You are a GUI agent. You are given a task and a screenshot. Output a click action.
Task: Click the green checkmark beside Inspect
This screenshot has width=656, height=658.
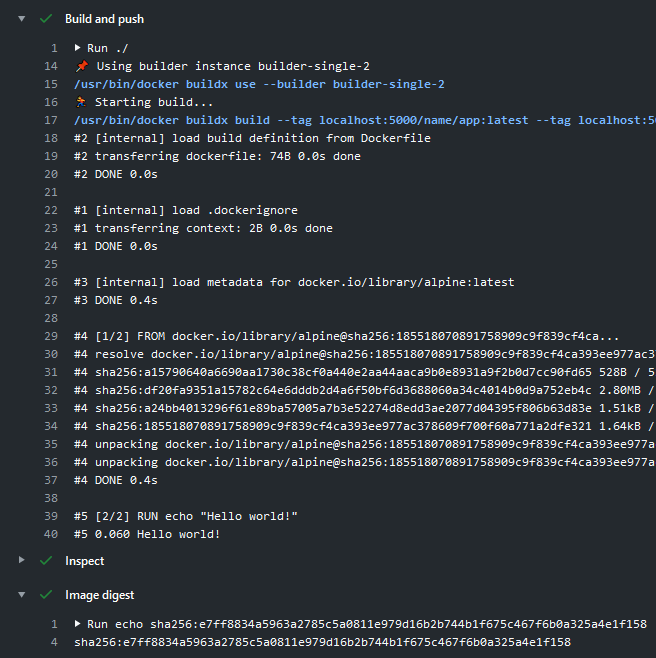click(46, 561)
